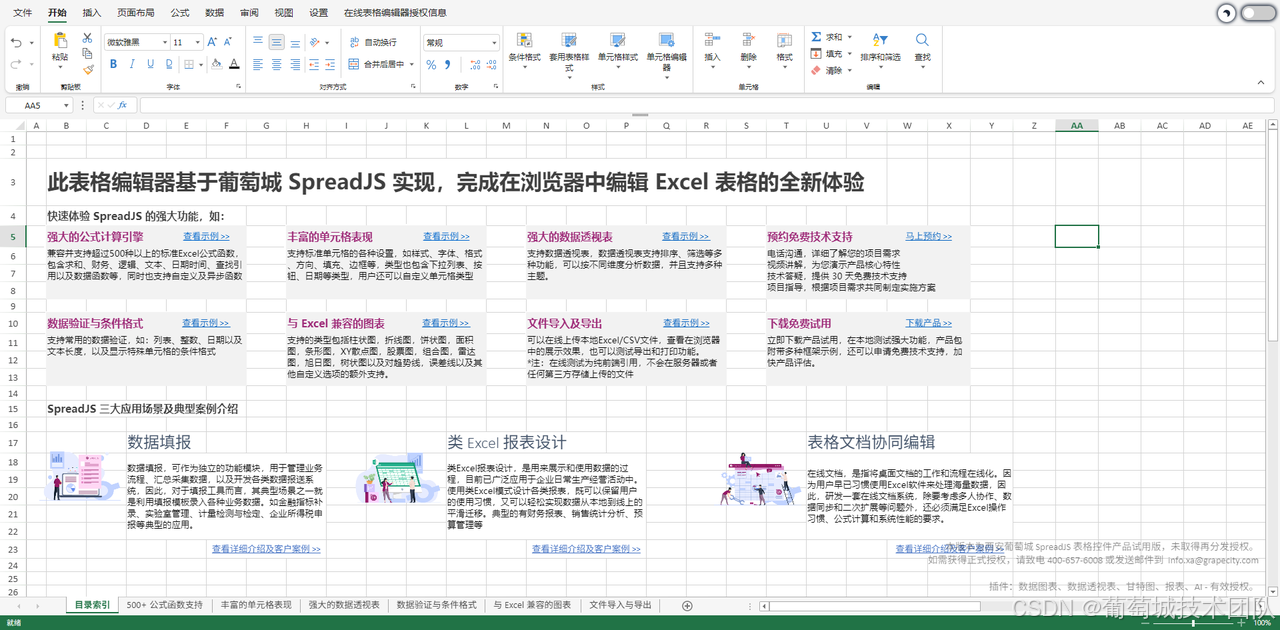Click the Copy icon
The width and height of the screenshot is (1280, 630).
(87, 54)
